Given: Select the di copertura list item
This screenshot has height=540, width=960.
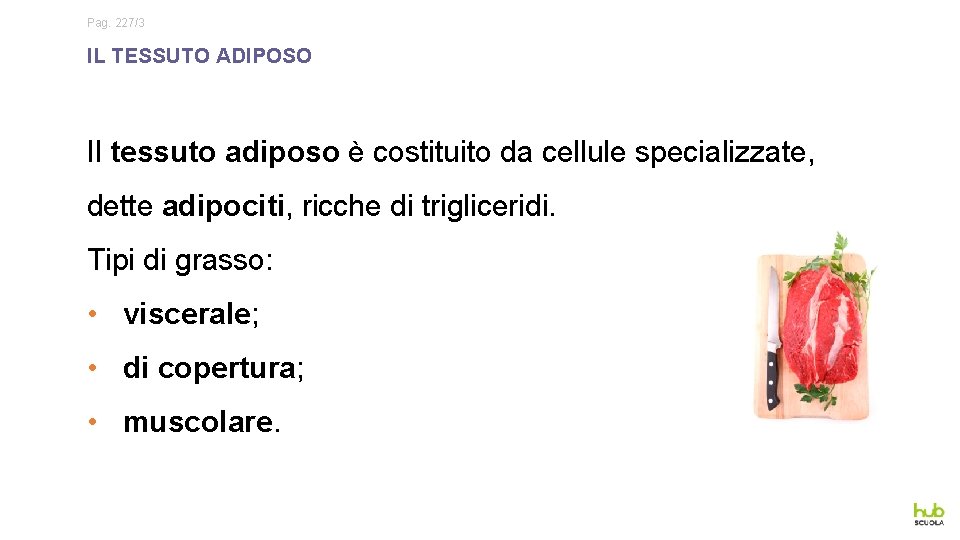Looking at the screenshot, I should click(213, 368).
